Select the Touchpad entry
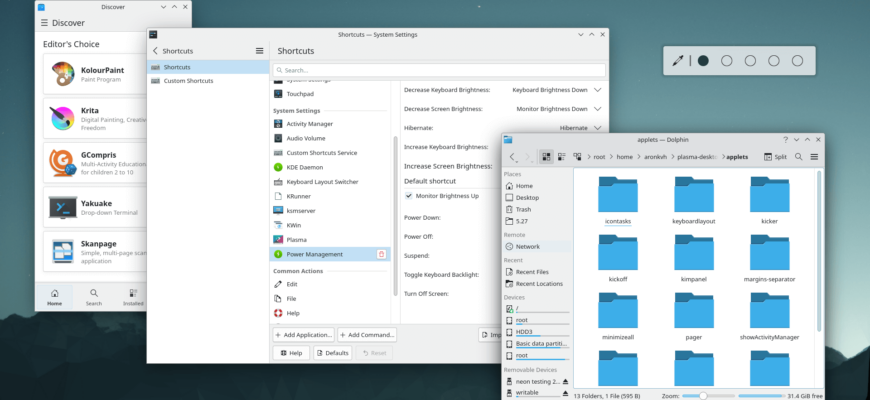The width and height of the screenshot is (870, 400). coord(330,94)
